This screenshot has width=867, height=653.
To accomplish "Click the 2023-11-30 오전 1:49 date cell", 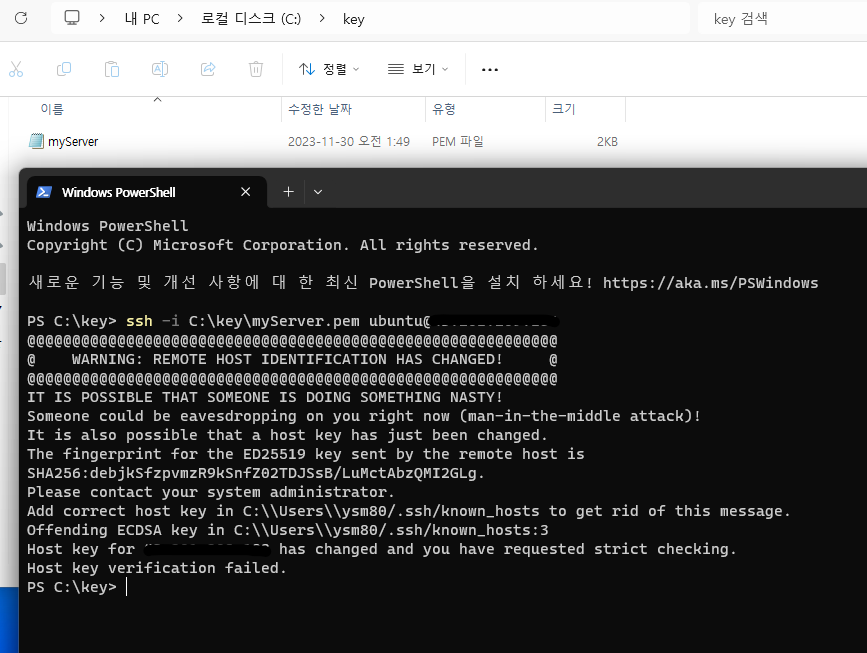I will [349, 142].
